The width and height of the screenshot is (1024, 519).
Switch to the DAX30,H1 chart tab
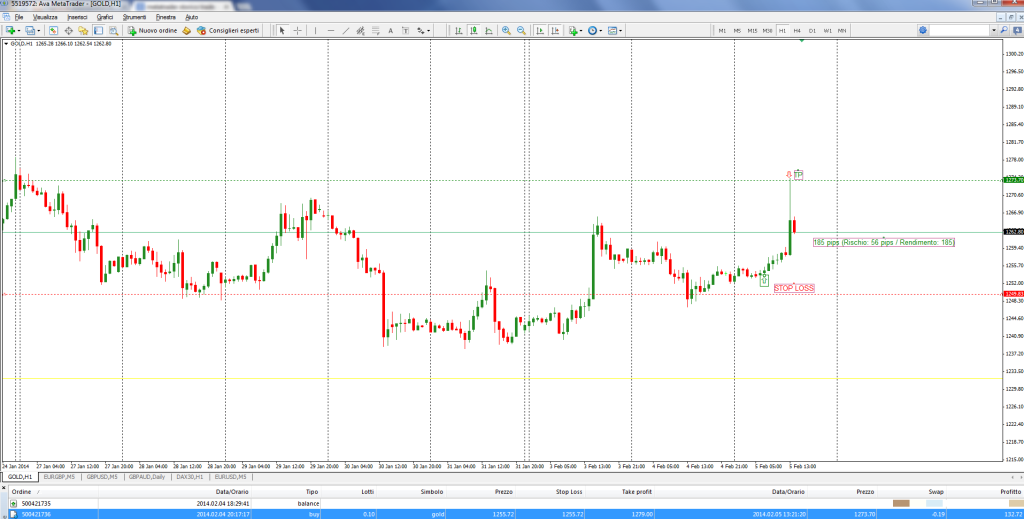(x=191, y=477)
